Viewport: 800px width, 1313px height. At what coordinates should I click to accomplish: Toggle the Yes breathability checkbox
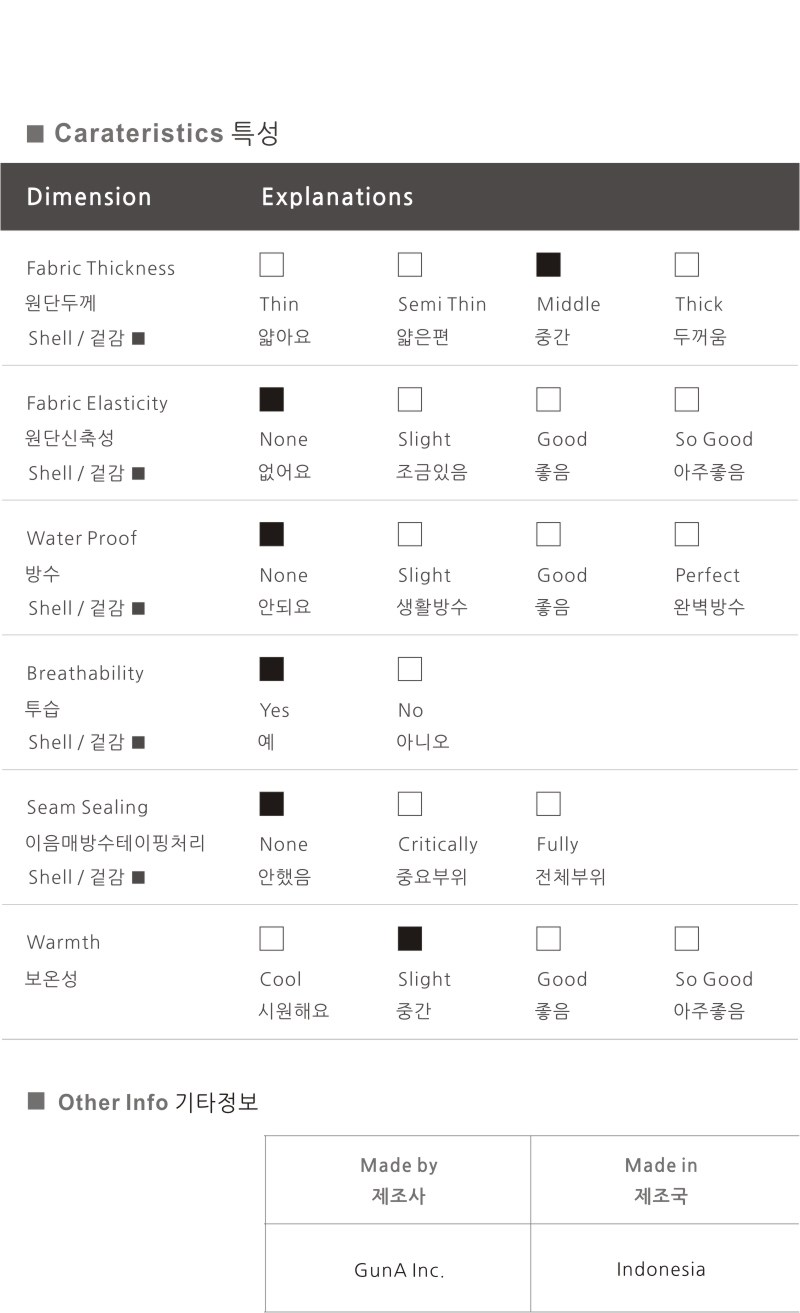click(271, 669)
